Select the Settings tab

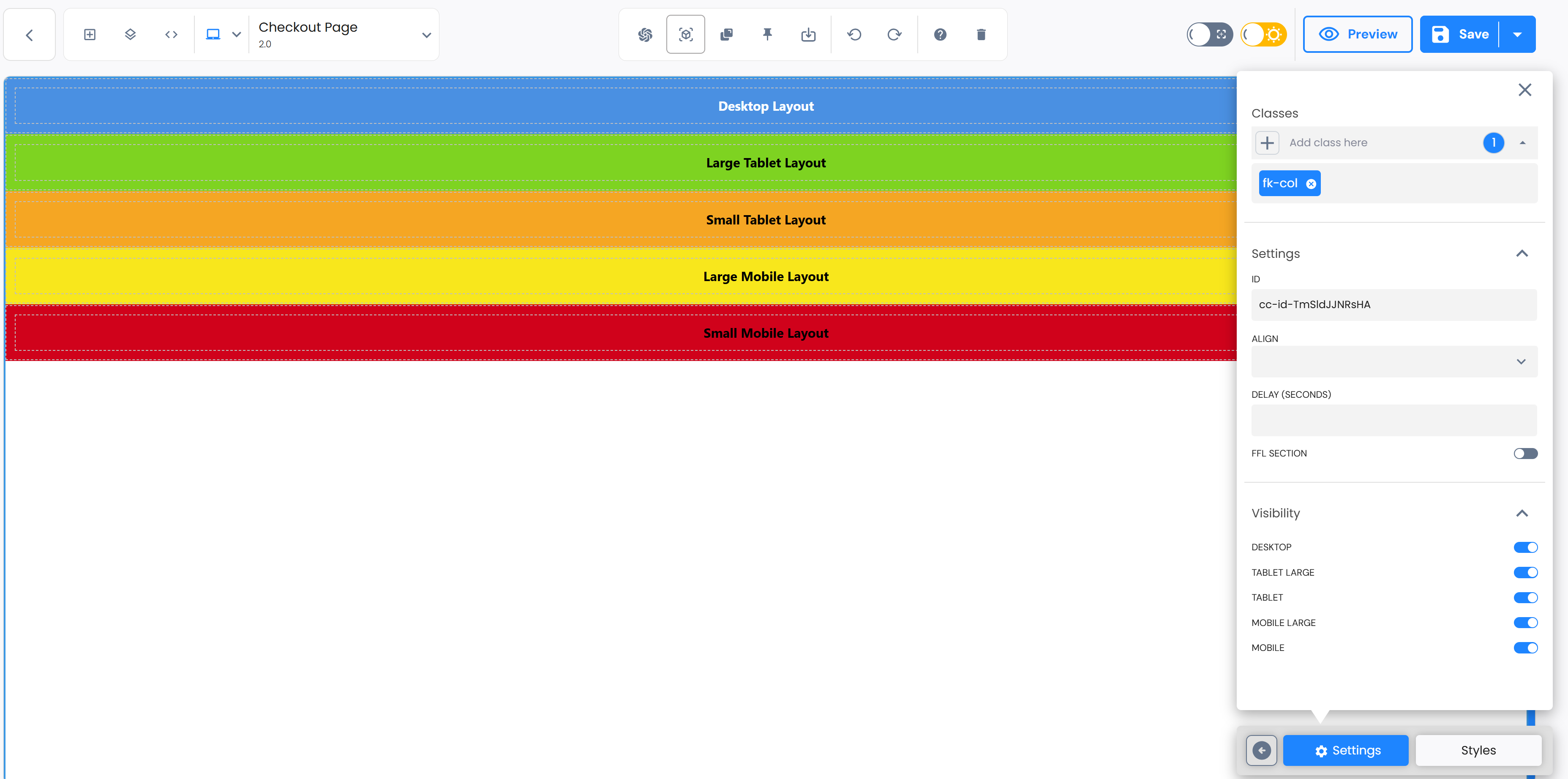pos(1345,750)
